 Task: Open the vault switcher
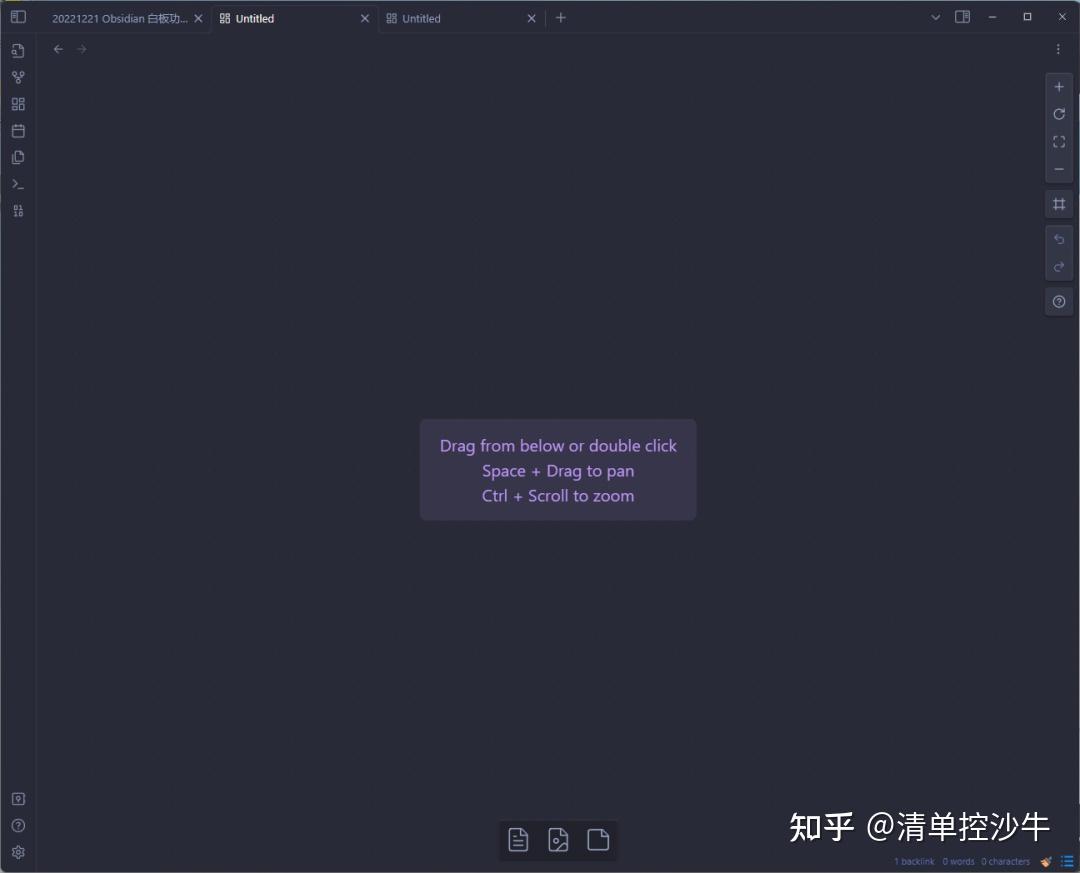coord(18,798)
